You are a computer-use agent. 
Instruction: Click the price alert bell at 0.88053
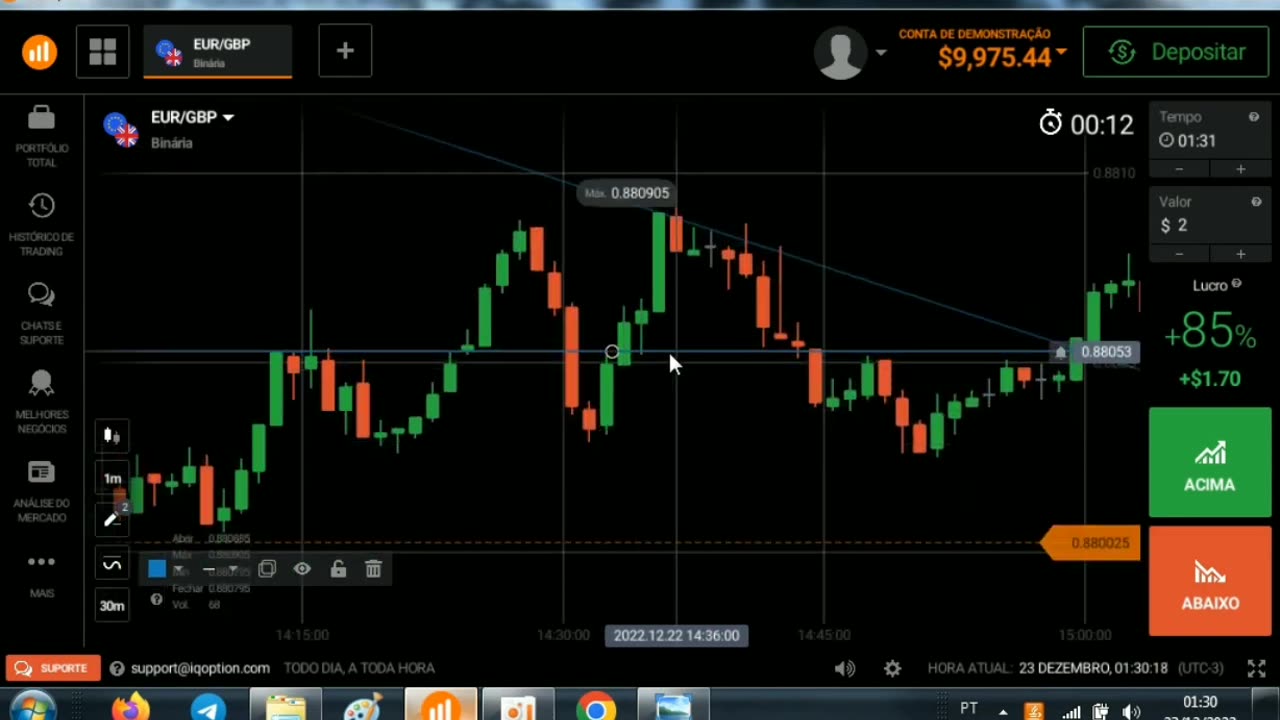(x=1060, y=352)
